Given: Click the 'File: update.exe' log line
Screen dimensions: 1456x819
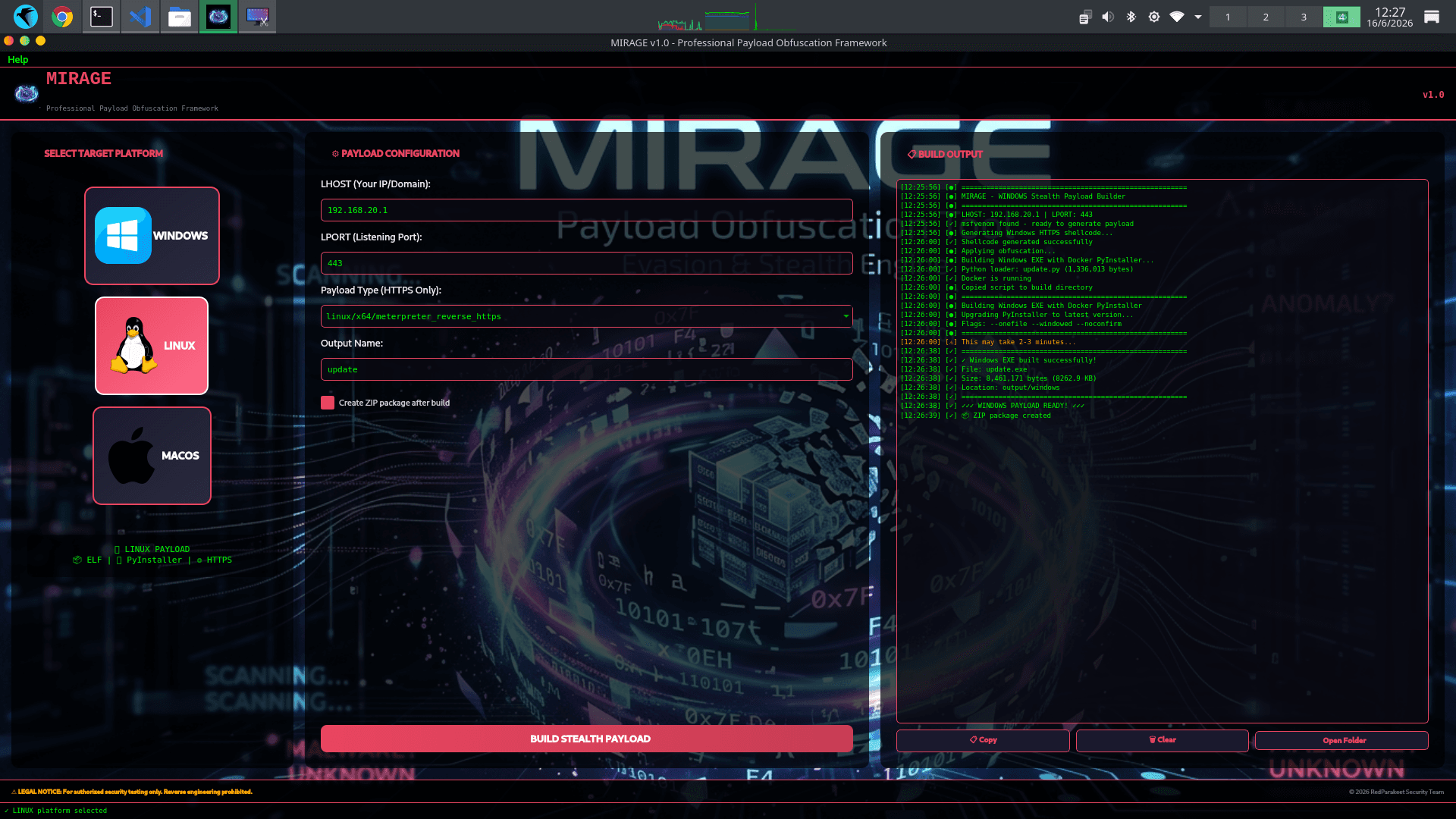Looking at the screenshot, I should click(x=964, y=369).
